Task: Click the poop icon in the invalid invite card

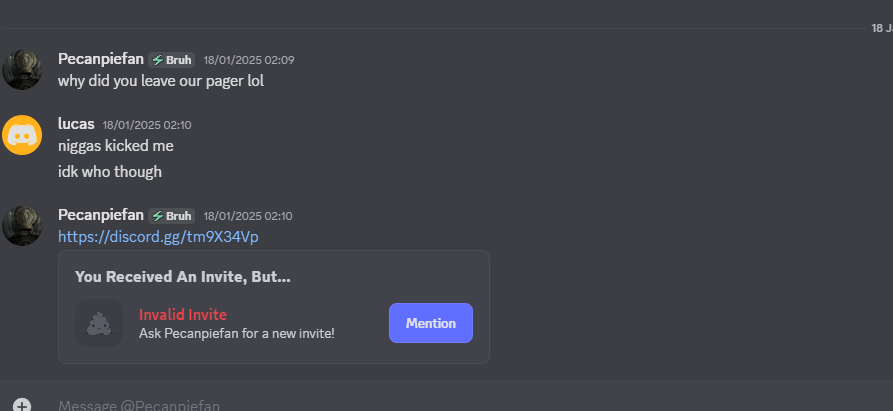Action: click(x=99, y=323)
